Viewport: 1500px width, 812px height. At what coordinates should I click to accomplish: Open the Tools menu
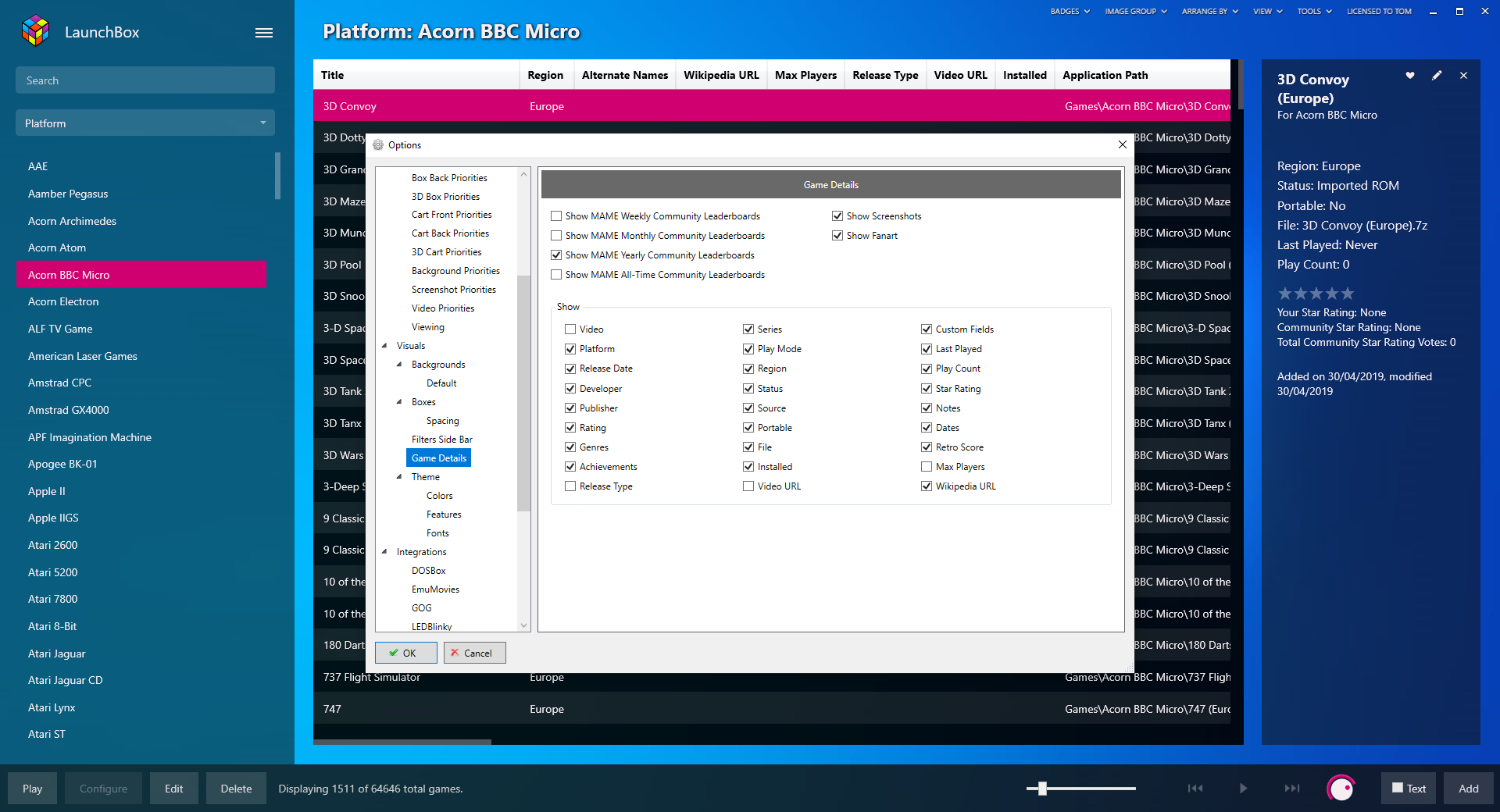pos(1314,11)
